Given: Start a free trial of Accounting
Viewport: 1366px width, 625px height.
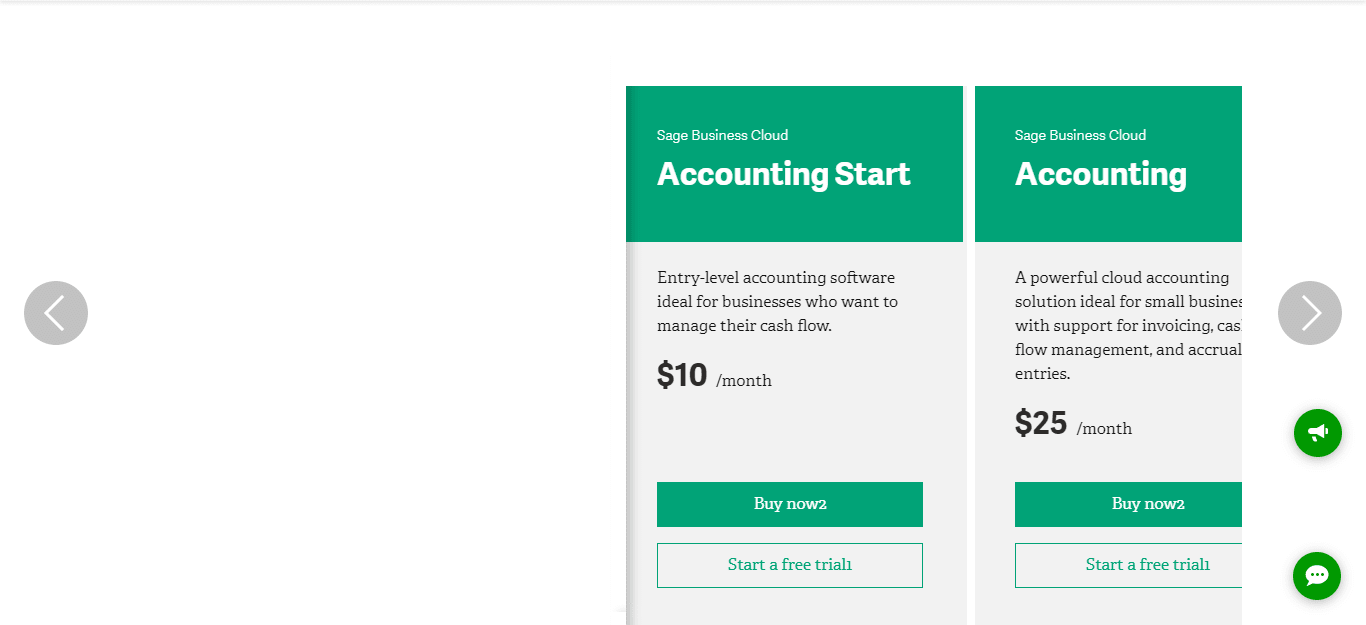Looking at the screenshot, I should (1128, 565).
